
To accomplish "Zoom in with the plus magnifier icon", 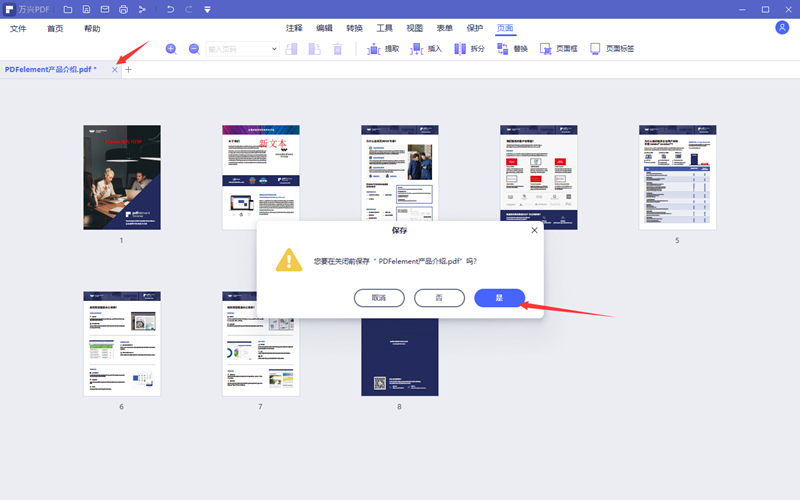I will tap(171, 48).
